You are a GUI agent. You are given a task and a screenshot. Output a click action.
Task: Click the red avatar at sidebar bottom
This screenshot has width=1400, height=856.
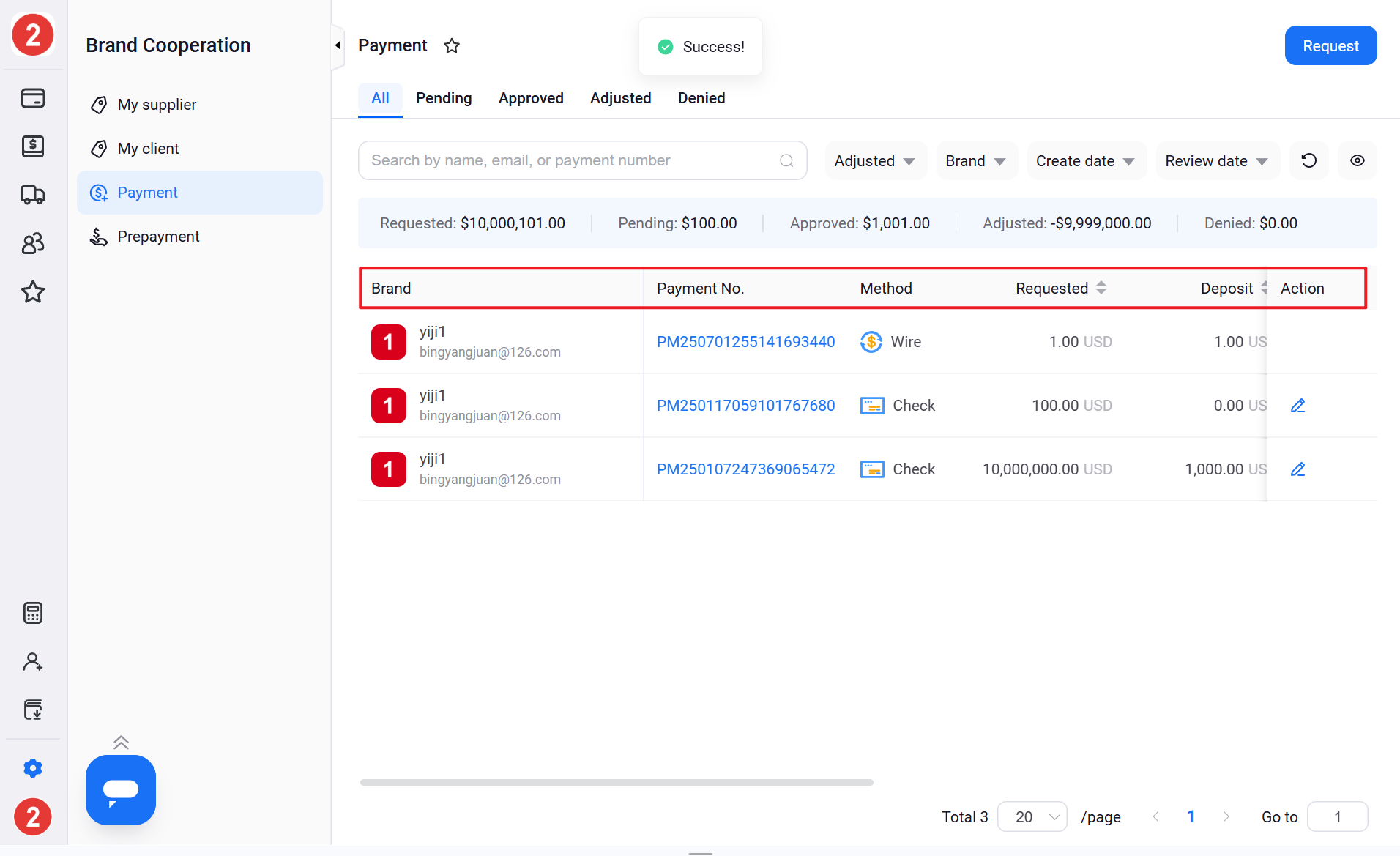click(x=33, y=816)
